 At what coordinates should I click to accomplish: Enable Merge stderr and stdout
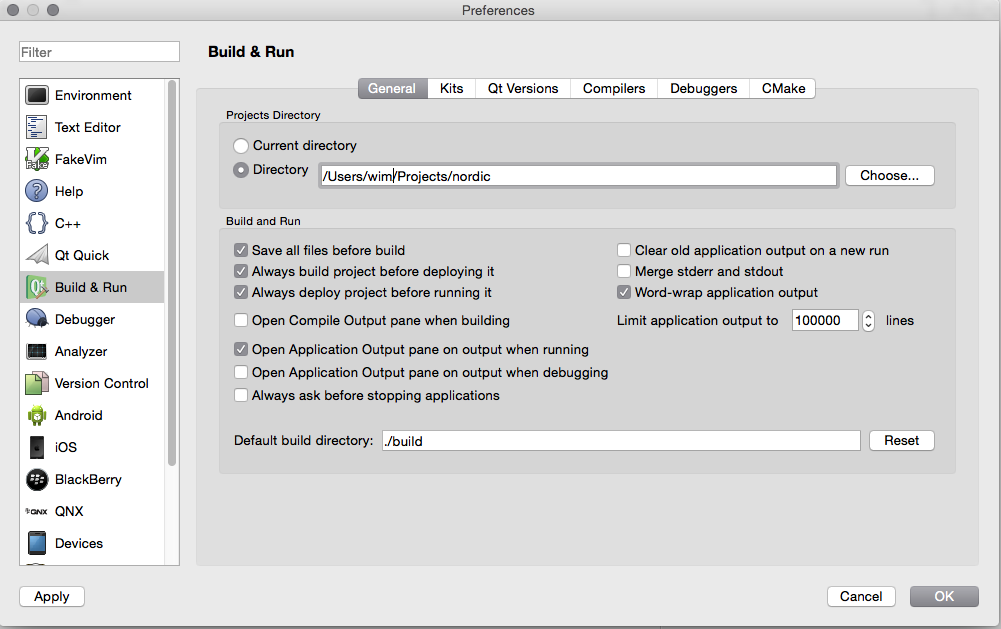point(624,271)
